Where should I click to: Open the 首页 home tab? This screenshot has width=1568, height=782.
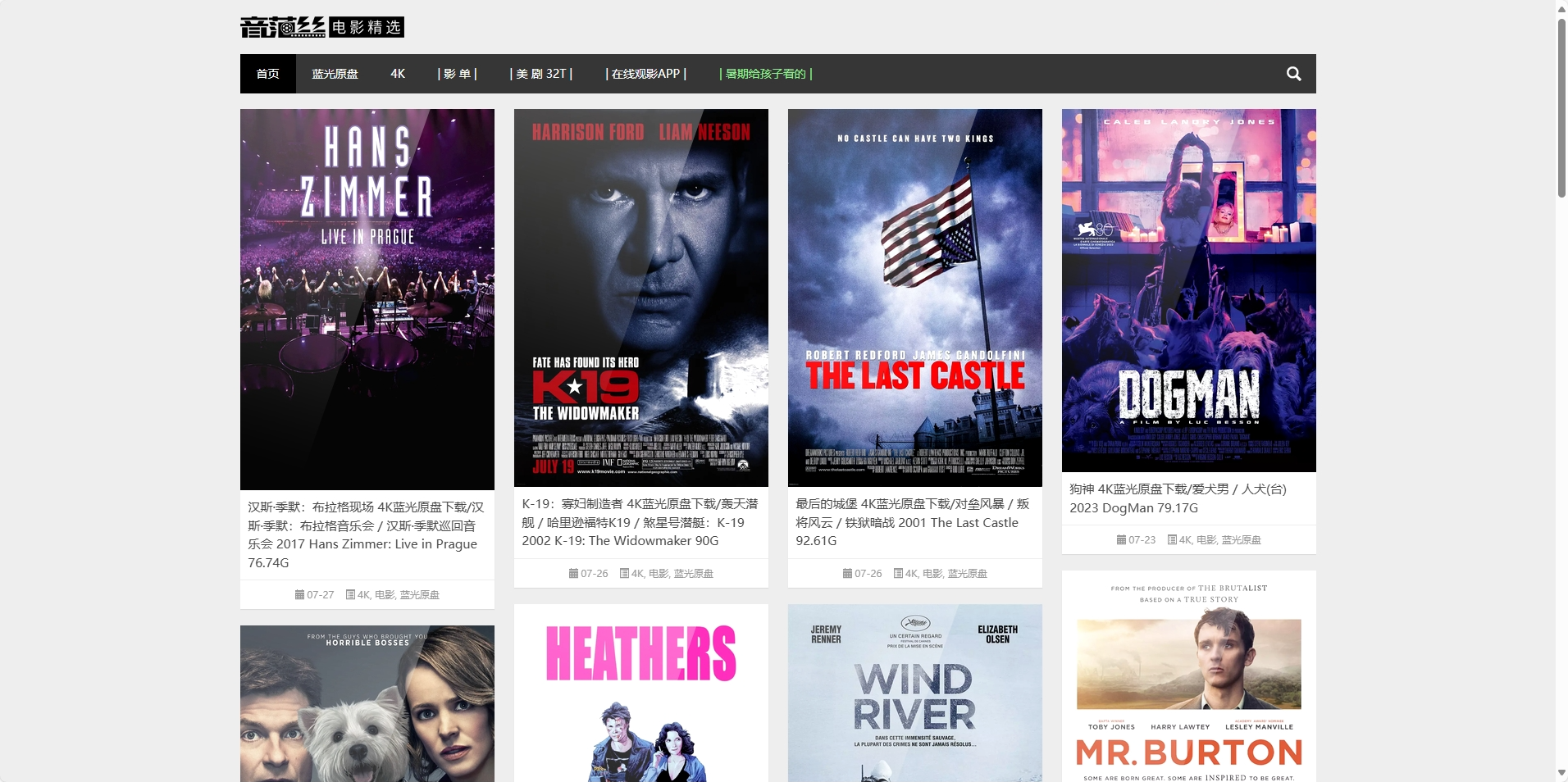[267, 74]
